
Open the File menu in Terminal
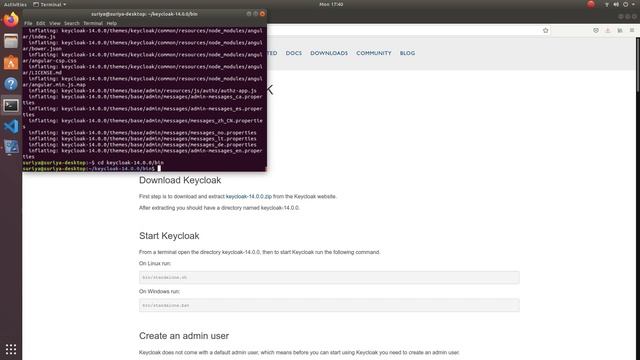[28, 23]
